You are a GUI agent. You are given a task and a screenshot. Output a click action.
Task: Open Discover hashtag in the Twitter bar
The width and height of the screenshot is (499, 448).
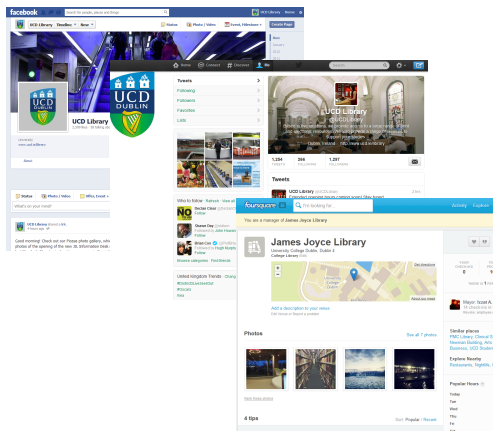pos(238,65)
